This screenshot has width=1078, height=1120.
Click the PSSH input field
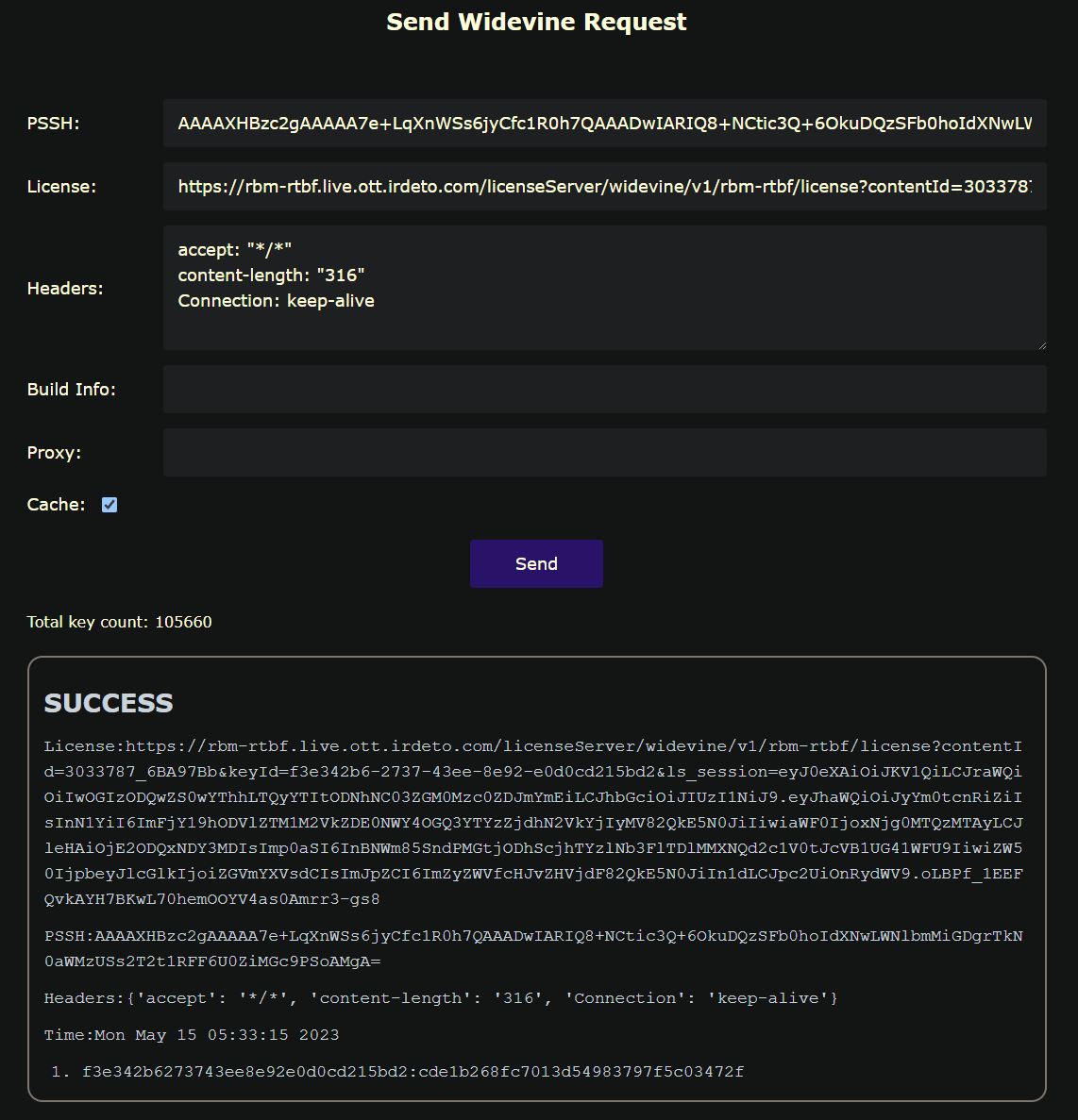[604, 124]
